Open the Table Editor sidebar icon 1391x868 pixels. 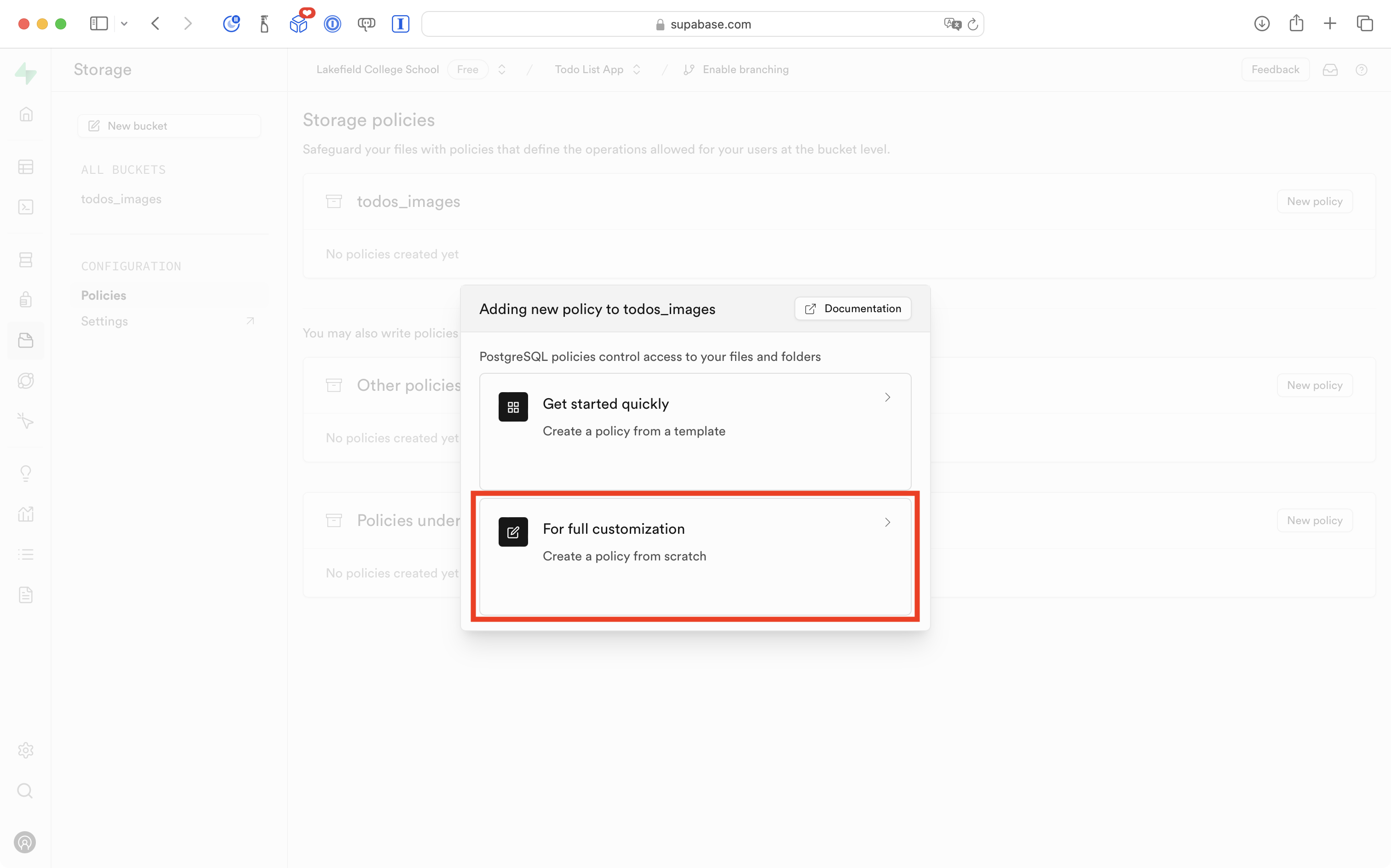click(26, 167)
